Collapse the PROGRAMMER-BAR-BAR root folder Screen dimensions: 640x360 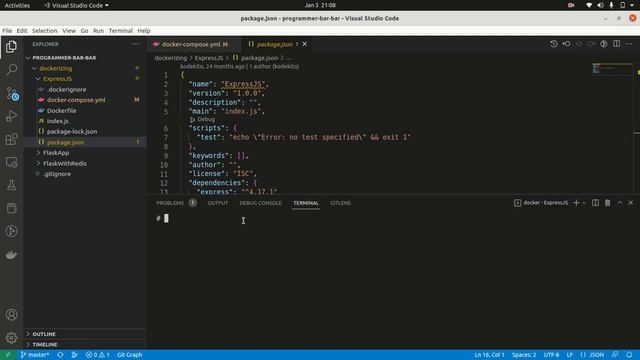pyautogui.click(x=64, y=58)
